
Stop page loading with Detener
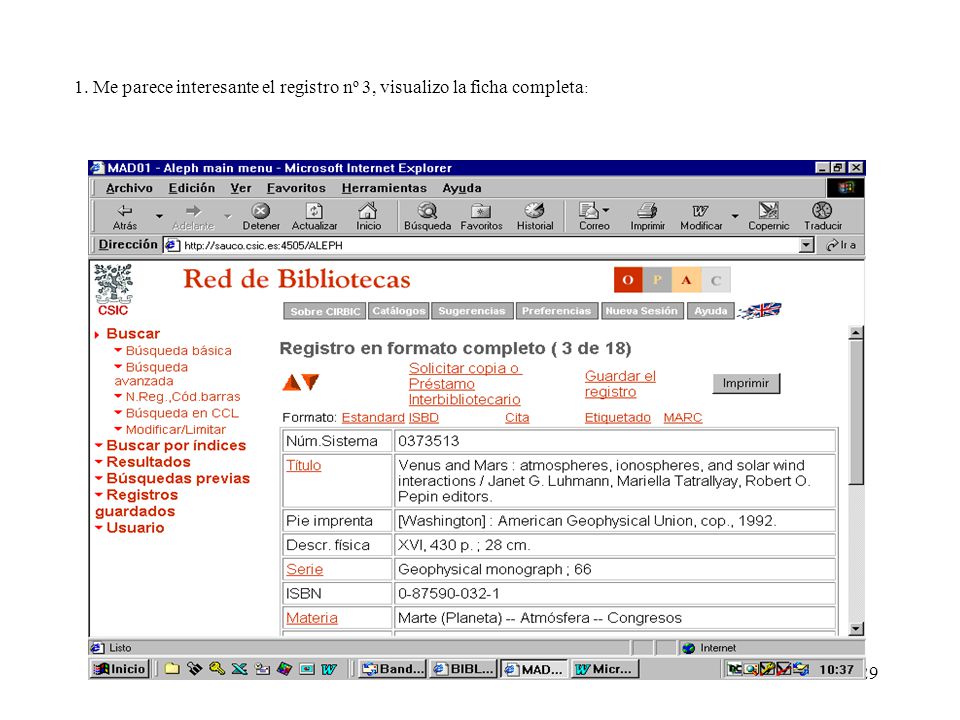[261, 217]
